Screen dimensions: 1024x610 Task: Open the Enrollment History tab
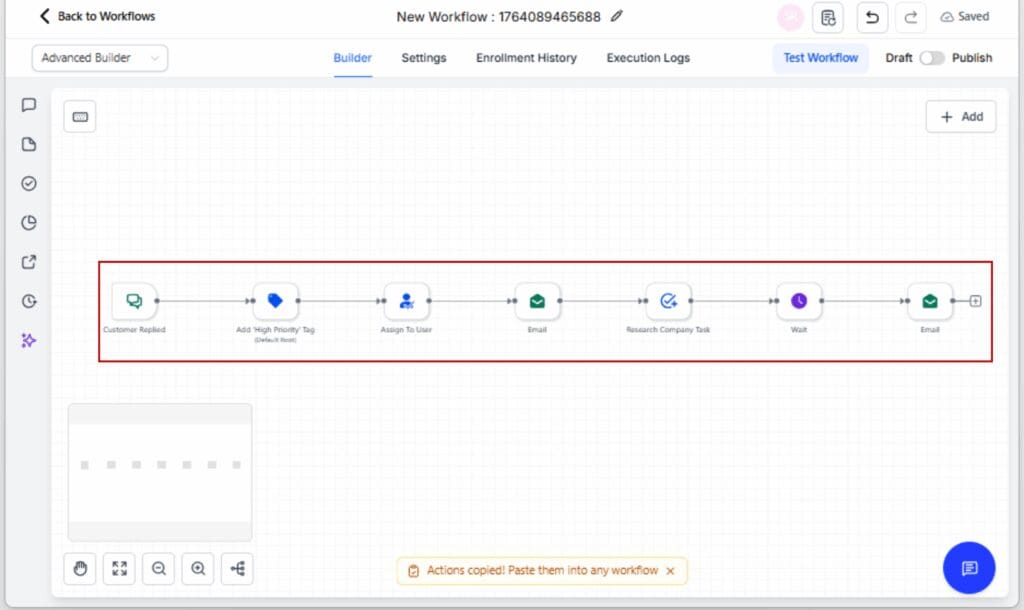coord(526,58)
